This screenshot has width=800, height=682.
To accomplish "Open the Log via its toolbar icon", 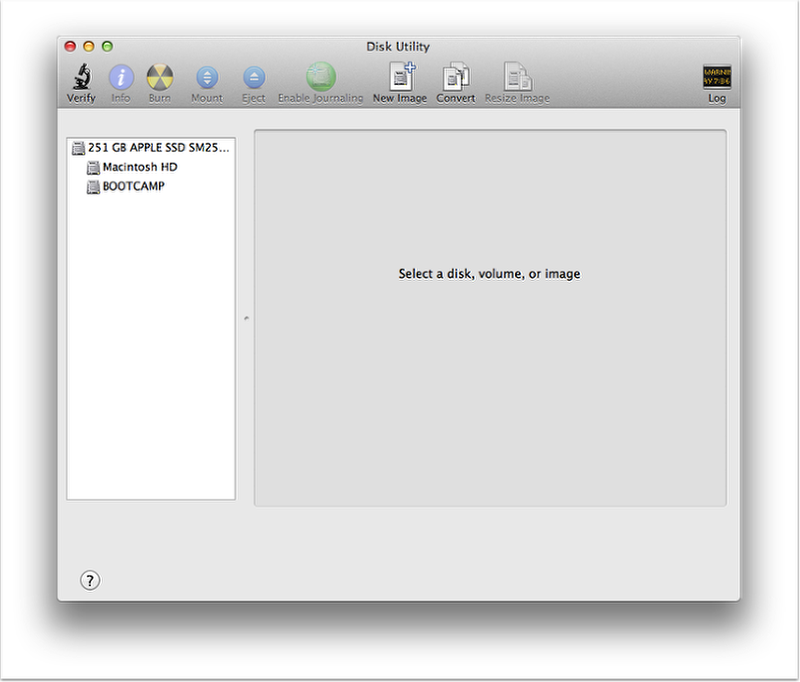I will [715, 78].
